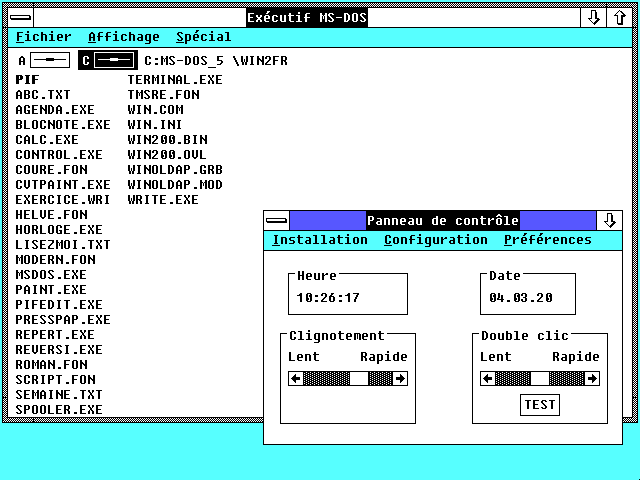This screenshot has height=480, width=640.
Task: Select file ABC.TXT
Action: (43, 95)
